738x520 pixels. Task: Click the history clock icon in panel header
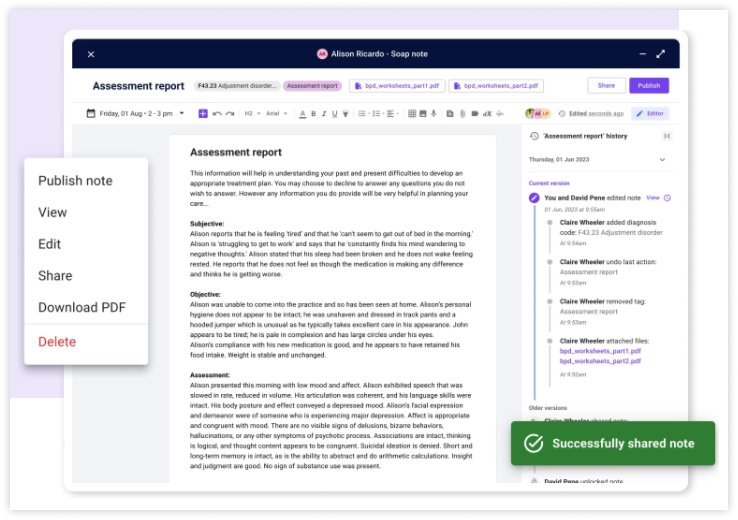coord(534,136)
